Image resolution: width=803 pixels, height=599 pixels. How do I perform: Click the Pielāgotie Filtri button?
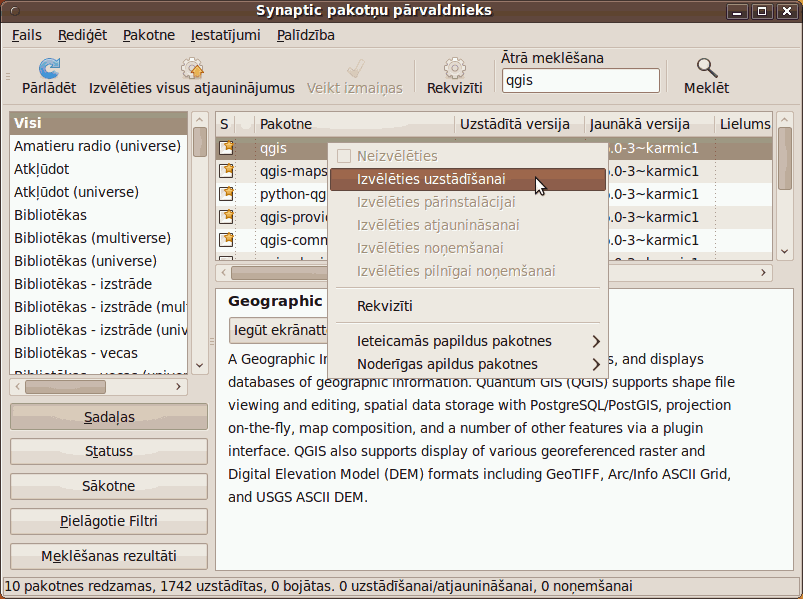(109, 521)
